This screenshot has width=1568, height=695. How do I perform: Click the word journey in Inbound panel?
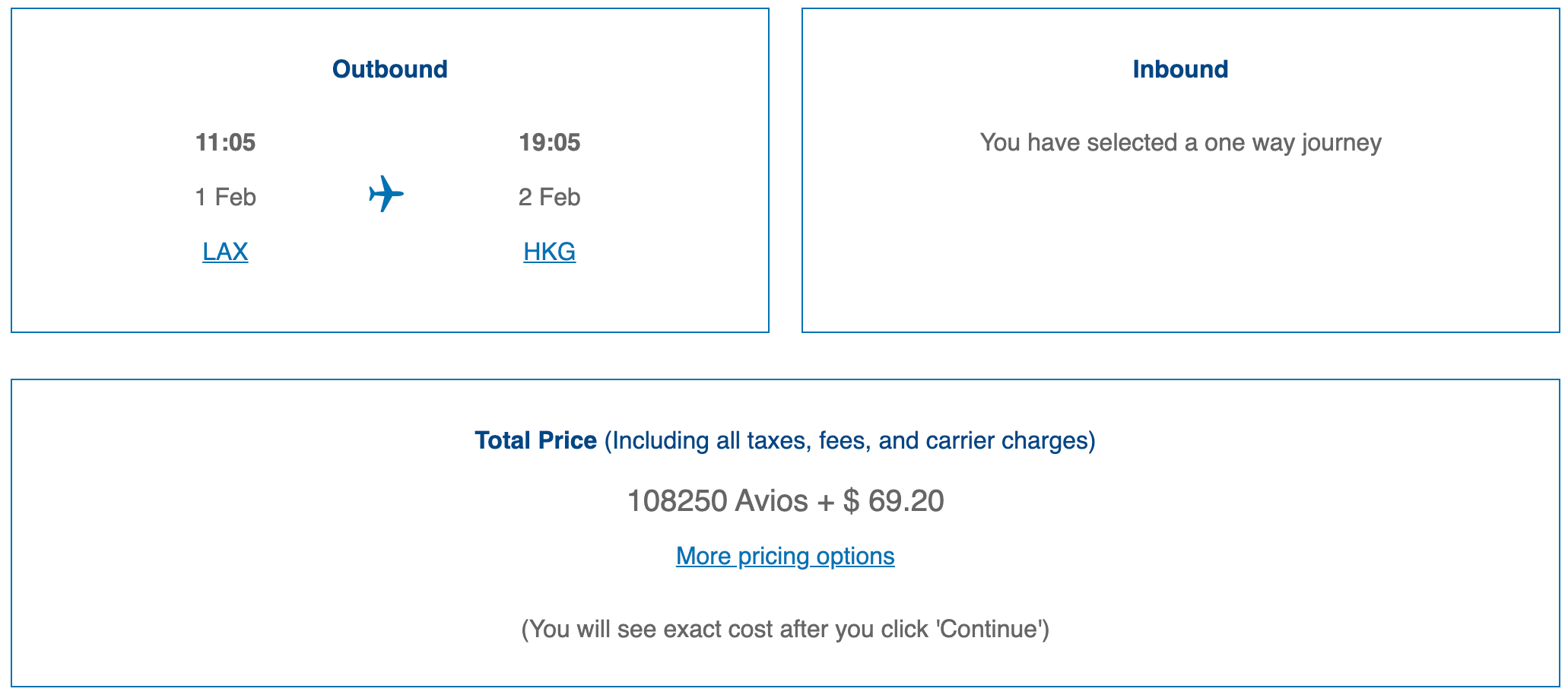[1341, 142]
